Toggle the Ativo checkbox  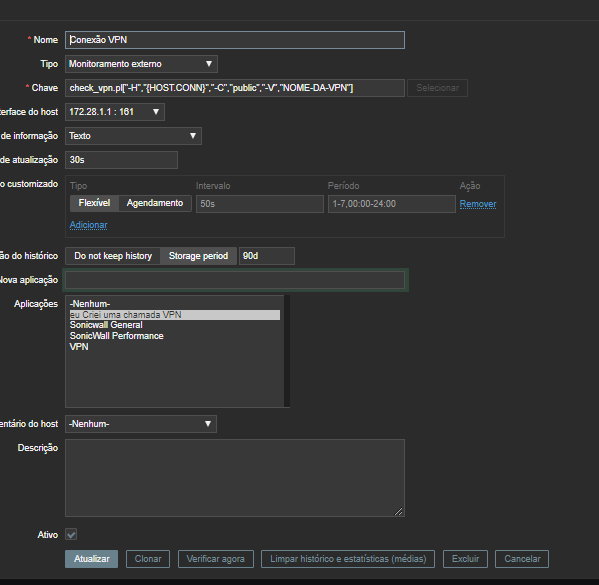[71, 534]
